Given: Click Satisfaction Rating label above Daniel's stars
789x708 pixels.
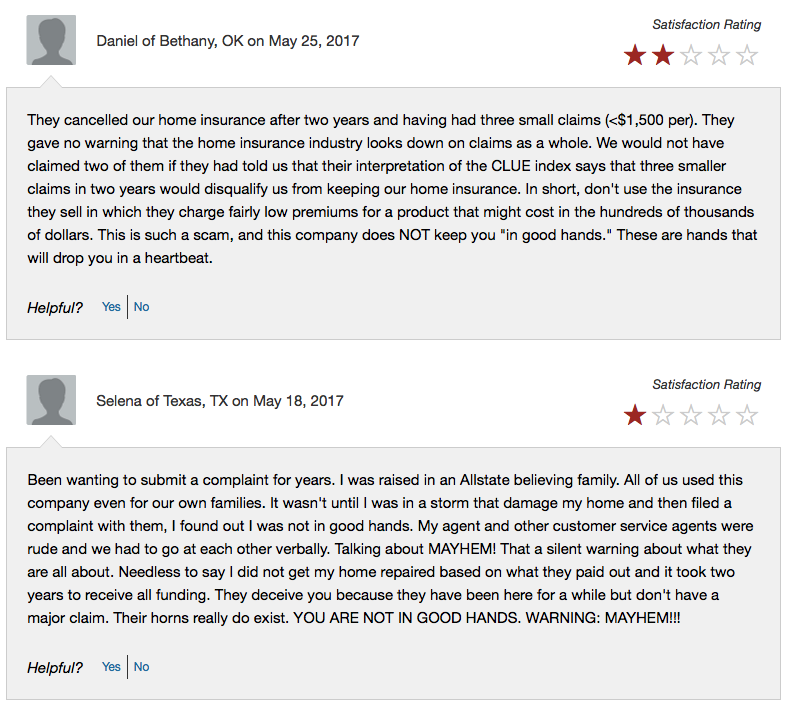Looking at the screenshot, I should click(706, 24).
